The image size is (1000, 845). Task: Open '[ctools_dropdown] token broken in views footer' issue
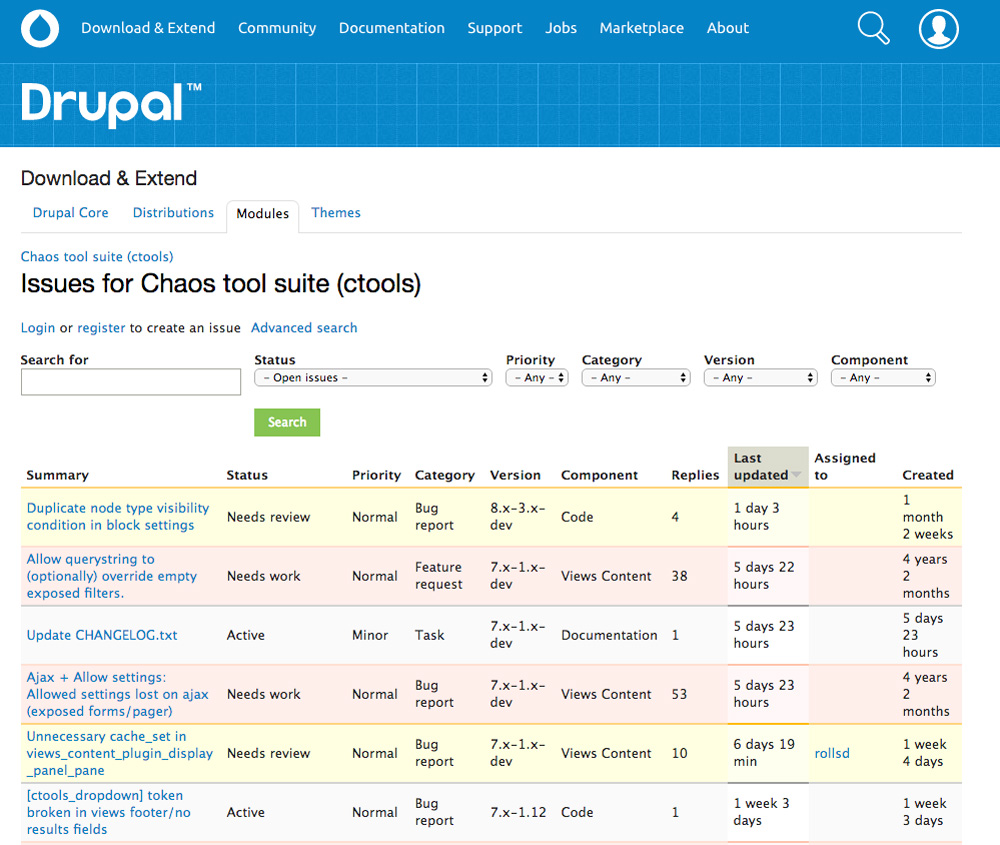coord(108,812)
